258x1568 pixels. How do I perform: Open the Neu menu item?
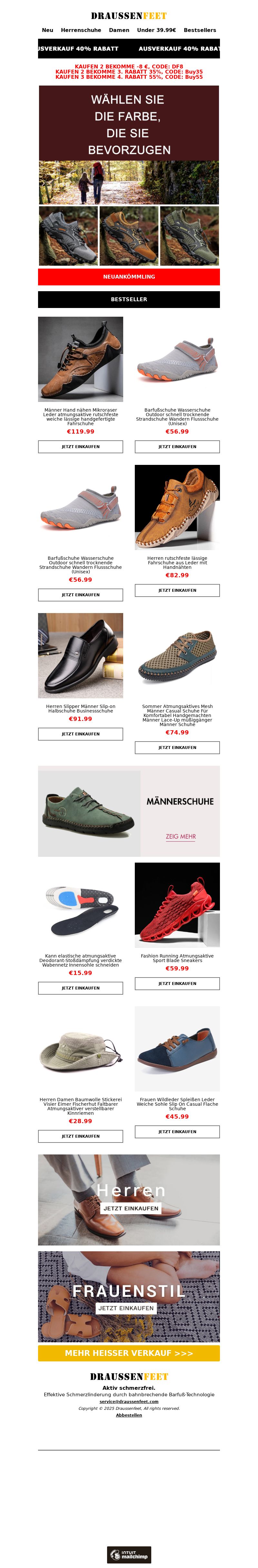[x=47, y=30]
